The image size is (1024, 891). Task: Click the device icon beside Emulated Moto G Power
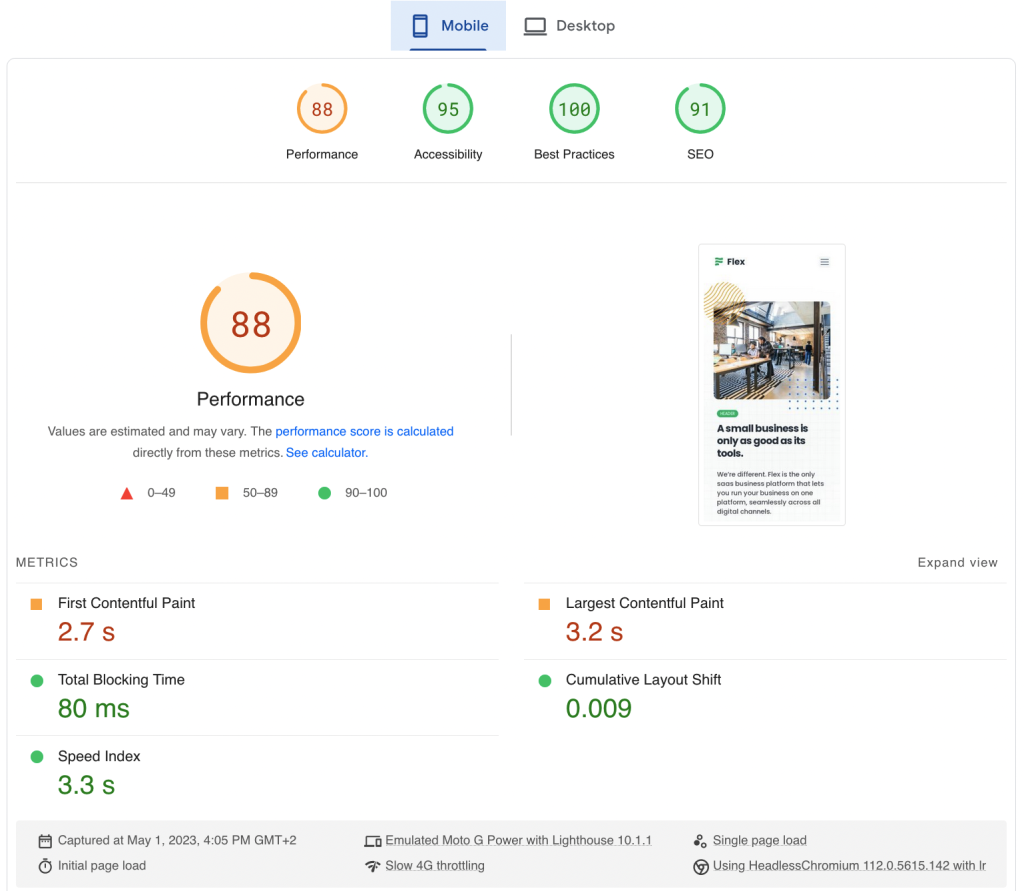[x=373, y=841]
